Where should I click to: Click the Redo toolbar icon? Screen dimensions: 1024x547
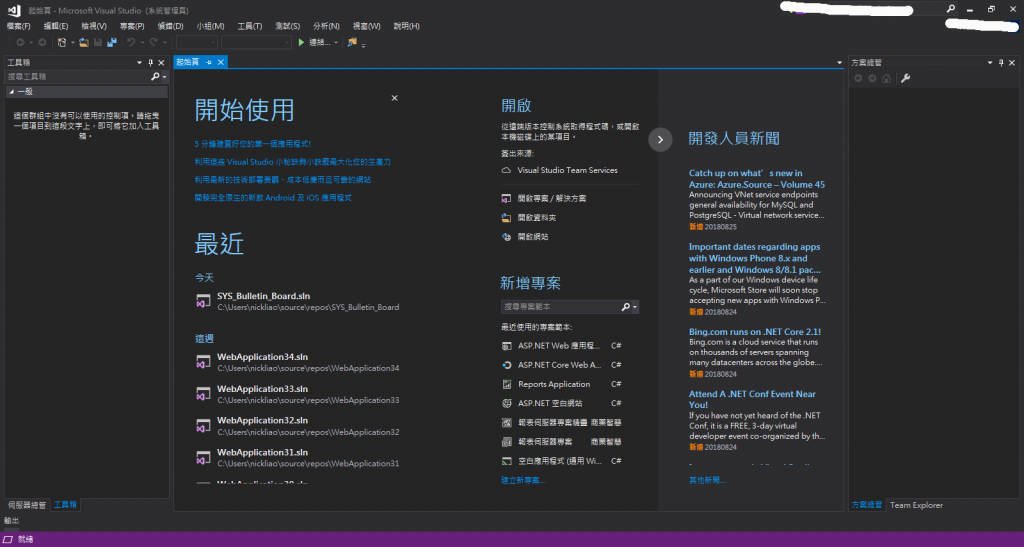(153, 42)
